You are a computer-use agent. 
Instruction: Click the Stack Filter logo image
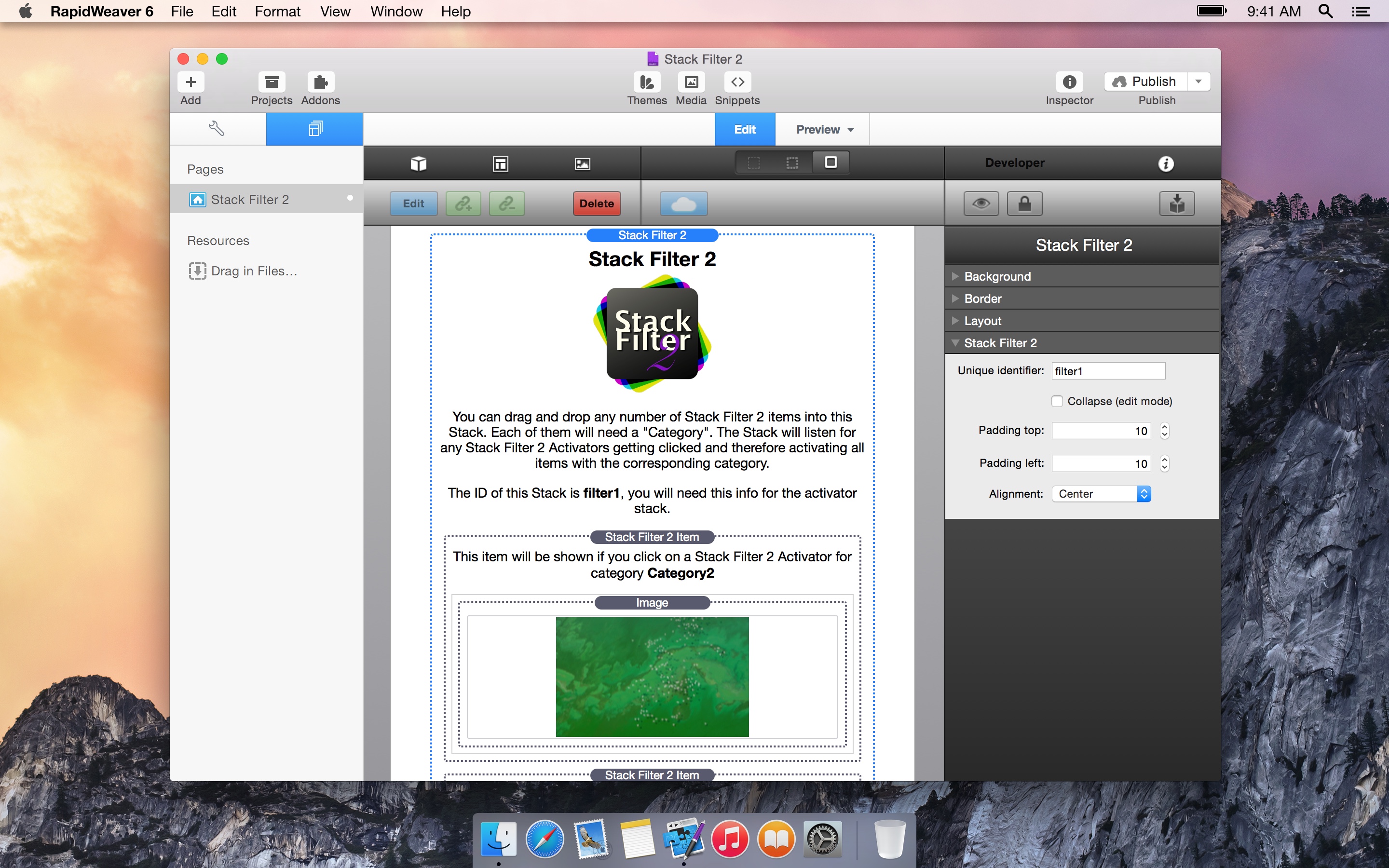tap(652, 334)
